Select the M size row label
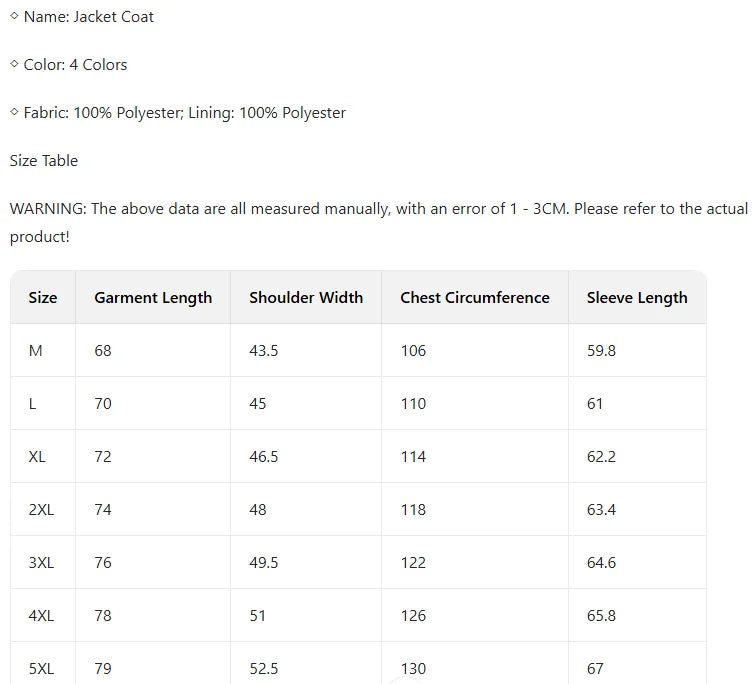Screen dimensions: 755x684 [x=36, y=350]
